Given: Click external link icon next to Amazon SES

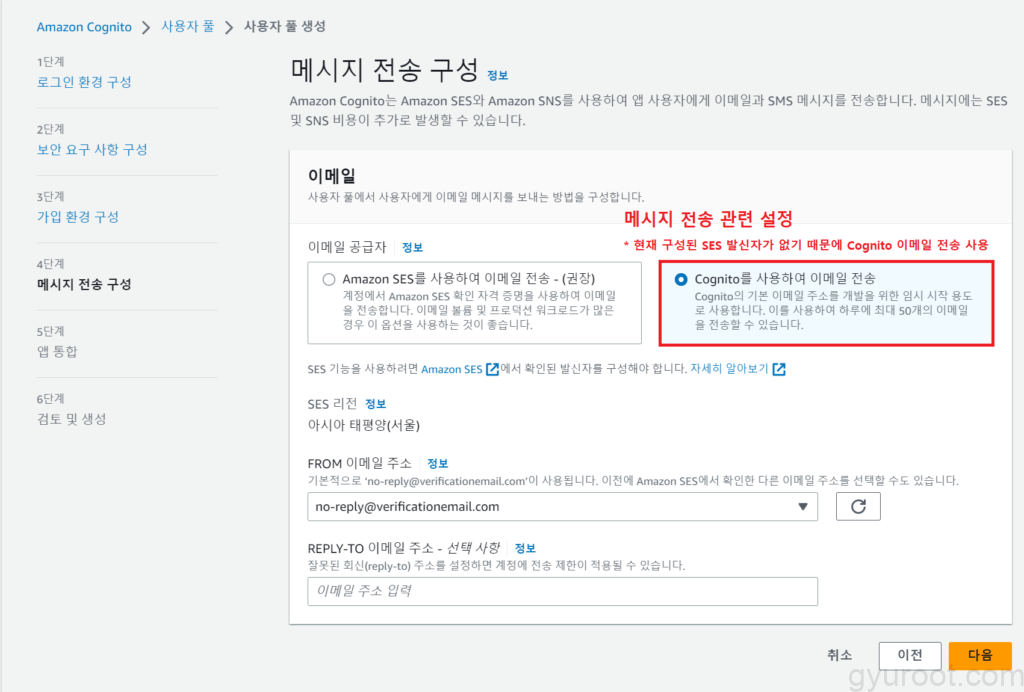Looking at the screenshot, I should click(x=492, y=369).
